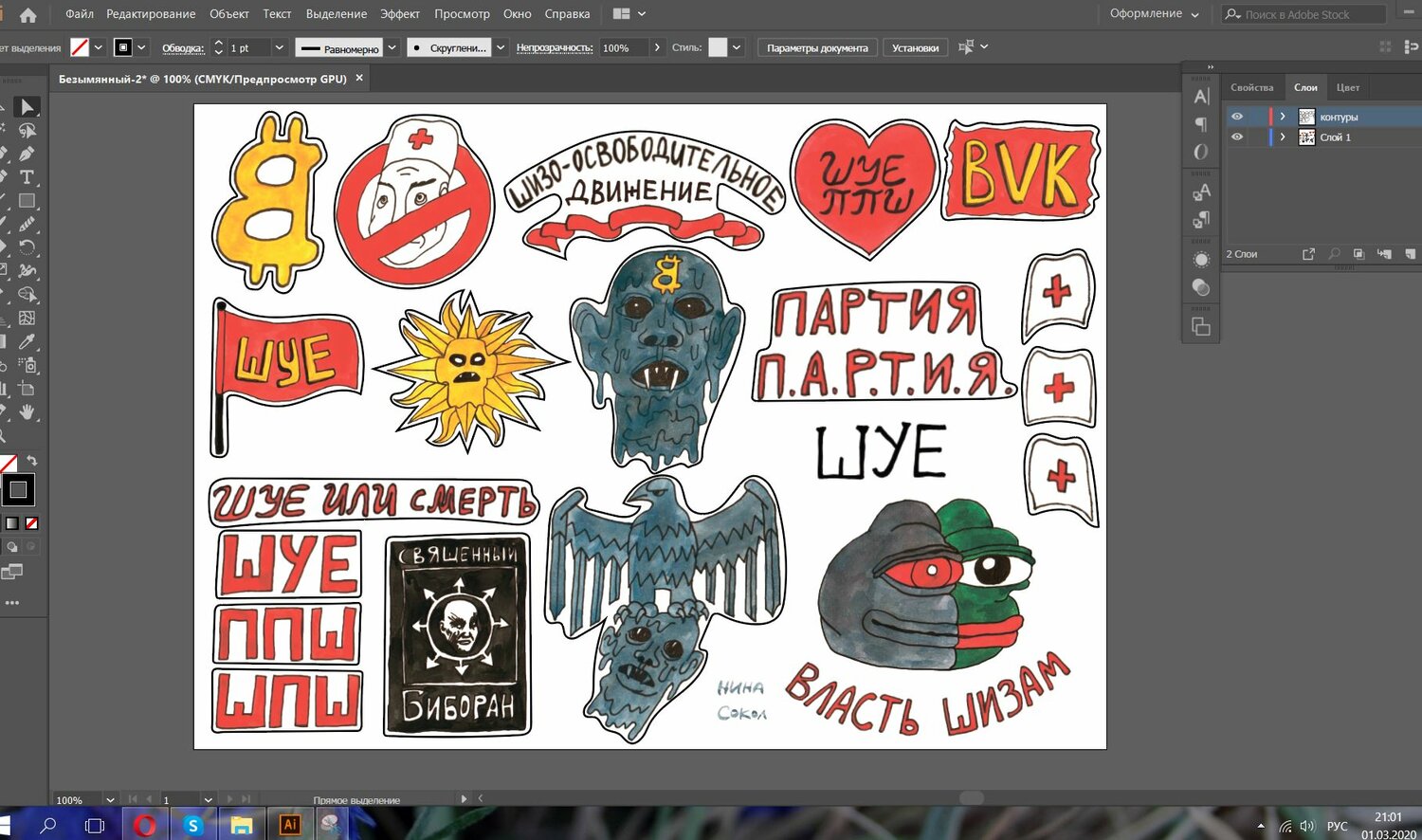The width and height of the screenshot is (1422, 840).
Task: Open the OpenType panel icon
Action: pyautogui.click(x=1201, y=152)
